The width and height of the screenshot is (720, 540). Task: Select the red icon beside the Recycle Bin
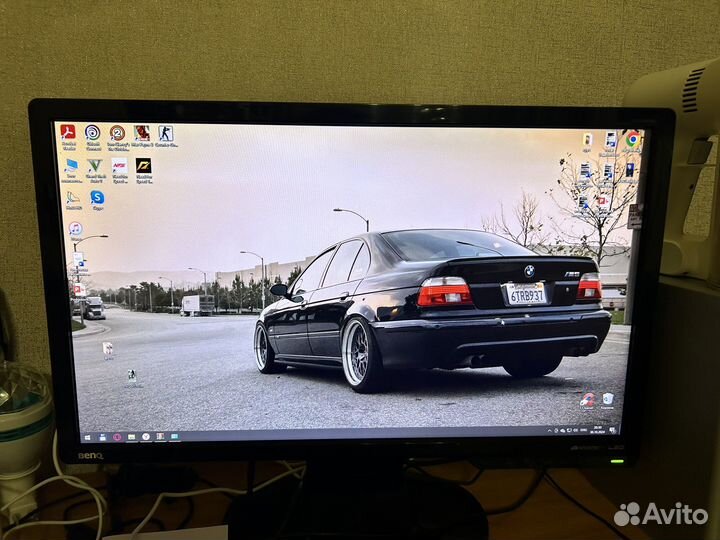pyautogui.click(x=588, y=399)
